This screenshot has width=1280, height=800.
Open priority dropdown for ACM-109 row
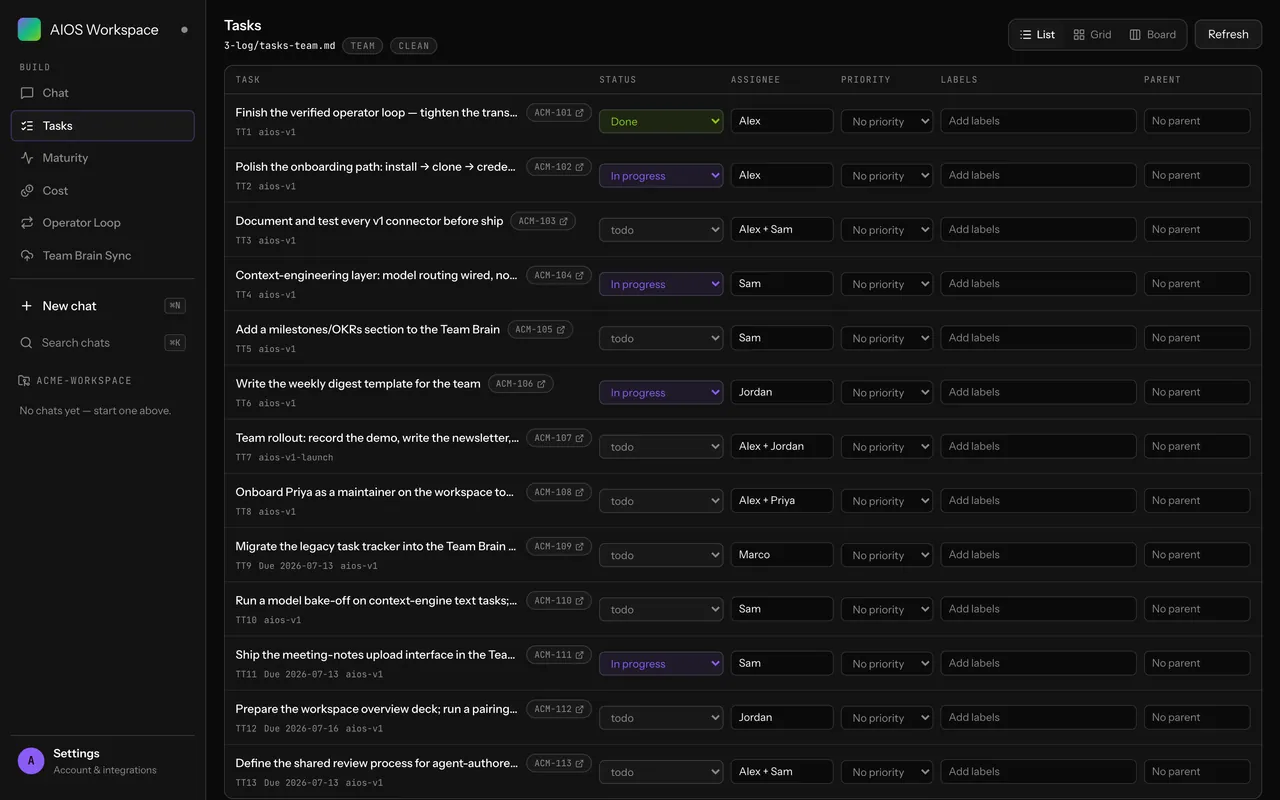tap(887, 555)
